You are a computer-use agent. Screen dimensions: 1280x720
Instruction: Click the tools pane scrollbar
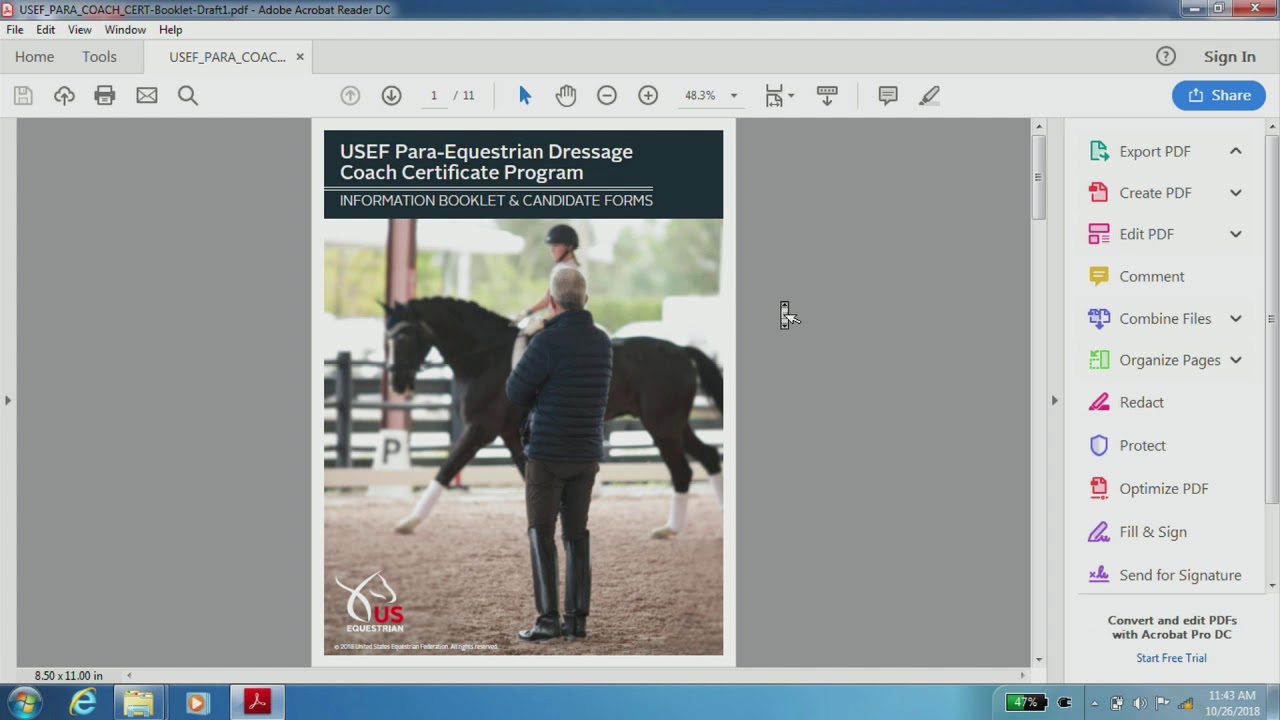pos(1272,320)
